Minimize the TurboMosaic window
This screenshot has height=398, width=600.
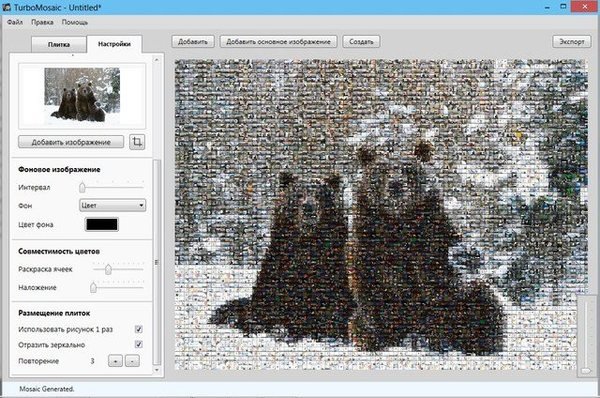[548, 7]
